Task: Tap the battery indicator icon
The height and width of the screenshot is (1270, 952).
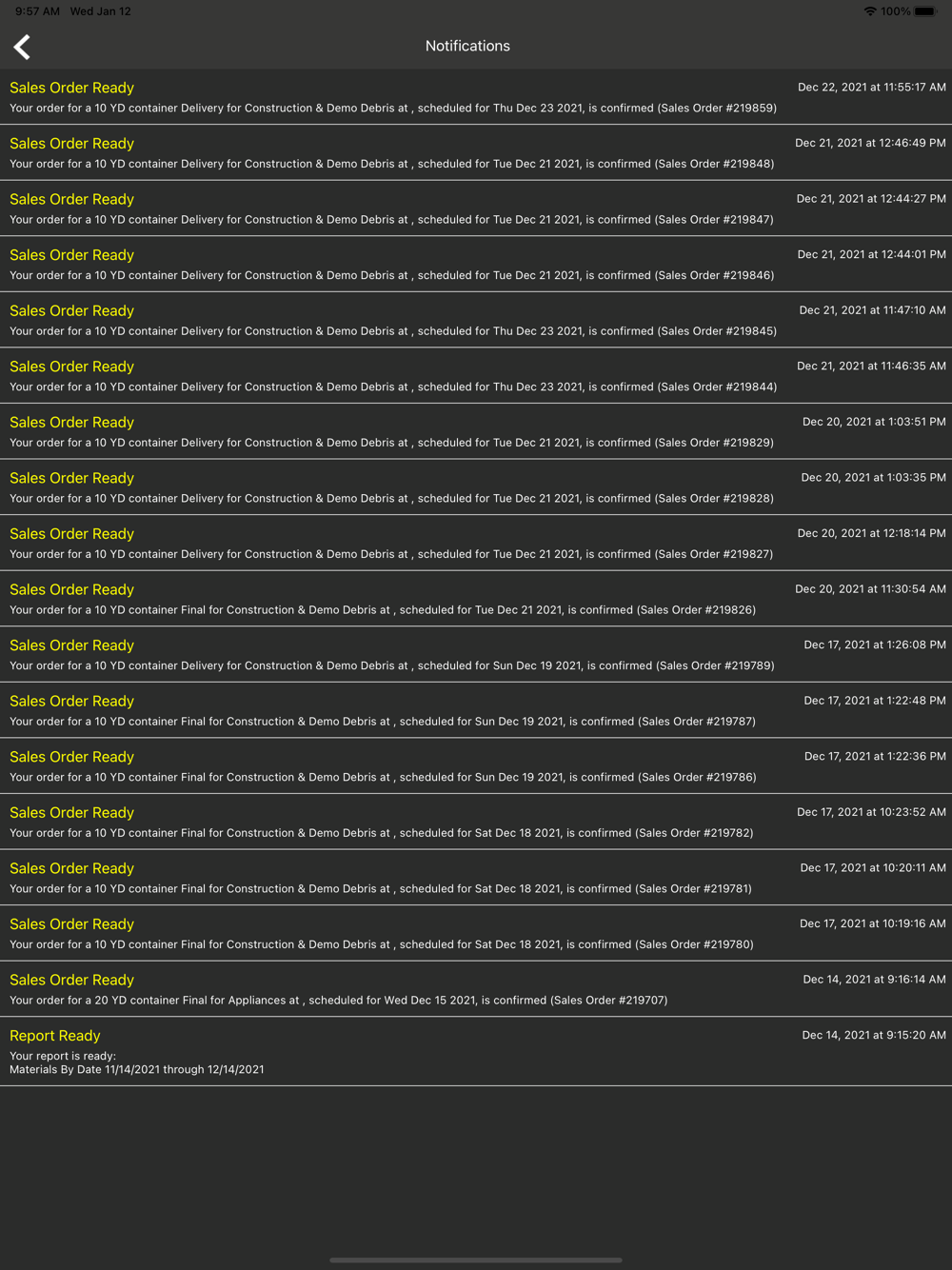Action: pyautogui.click(x=926, y=11)
